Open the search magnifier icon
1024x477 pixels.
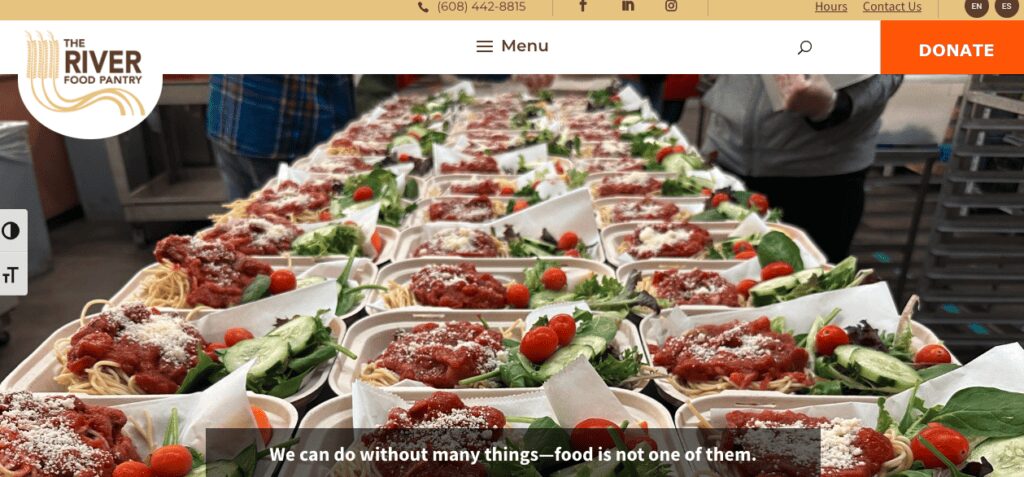pos(805,47)
